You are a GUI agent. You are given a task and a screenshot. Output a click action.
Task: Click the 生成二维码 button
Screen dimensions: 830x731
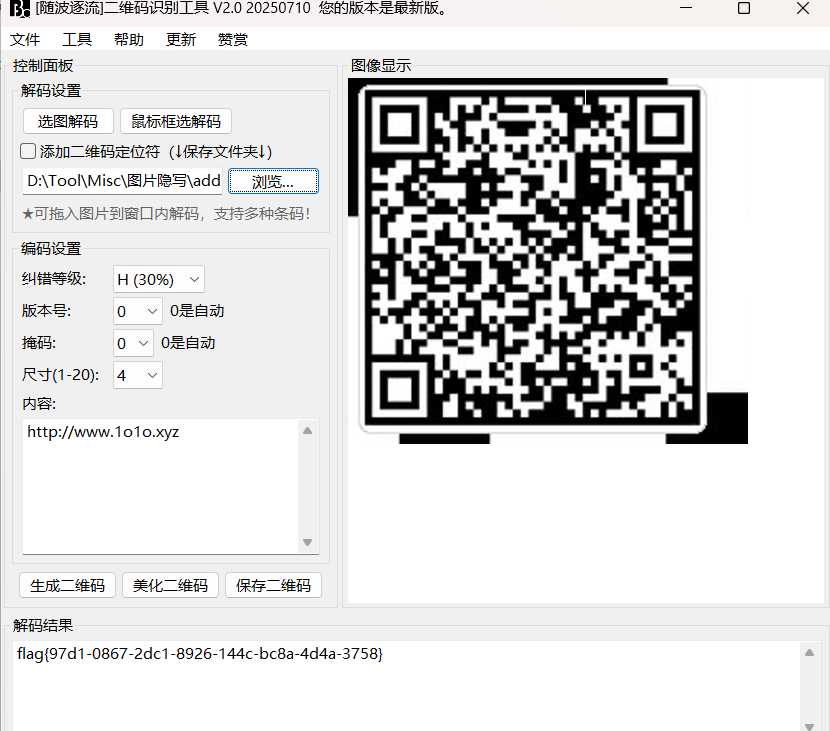(68, 586)
